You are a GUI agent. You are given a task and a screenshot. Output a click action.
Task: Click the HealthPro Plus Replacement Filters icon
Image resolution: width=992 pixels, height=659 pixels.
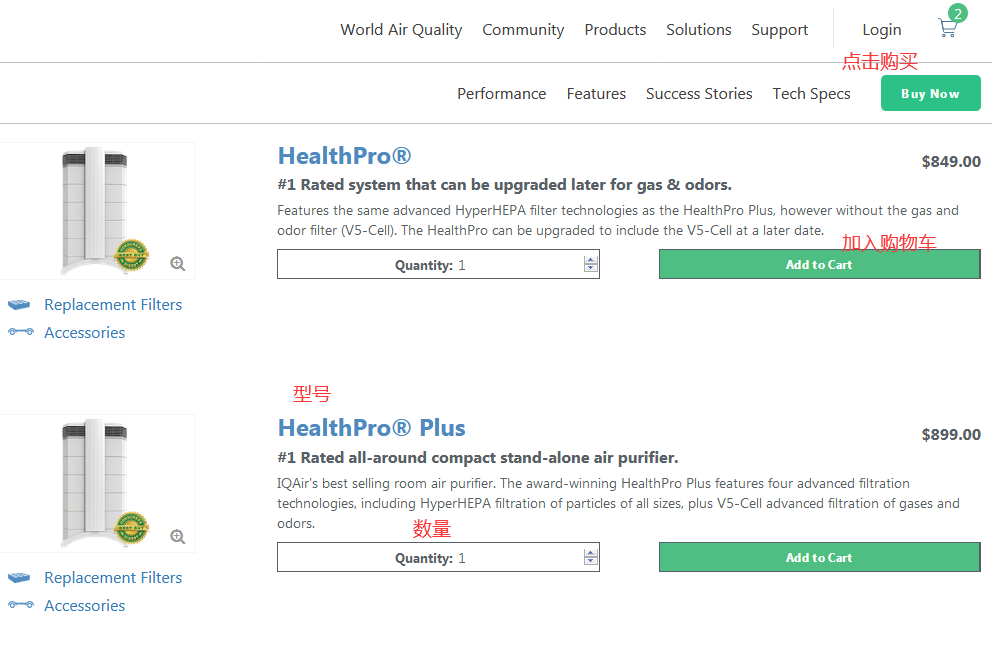tap(19, 578)
